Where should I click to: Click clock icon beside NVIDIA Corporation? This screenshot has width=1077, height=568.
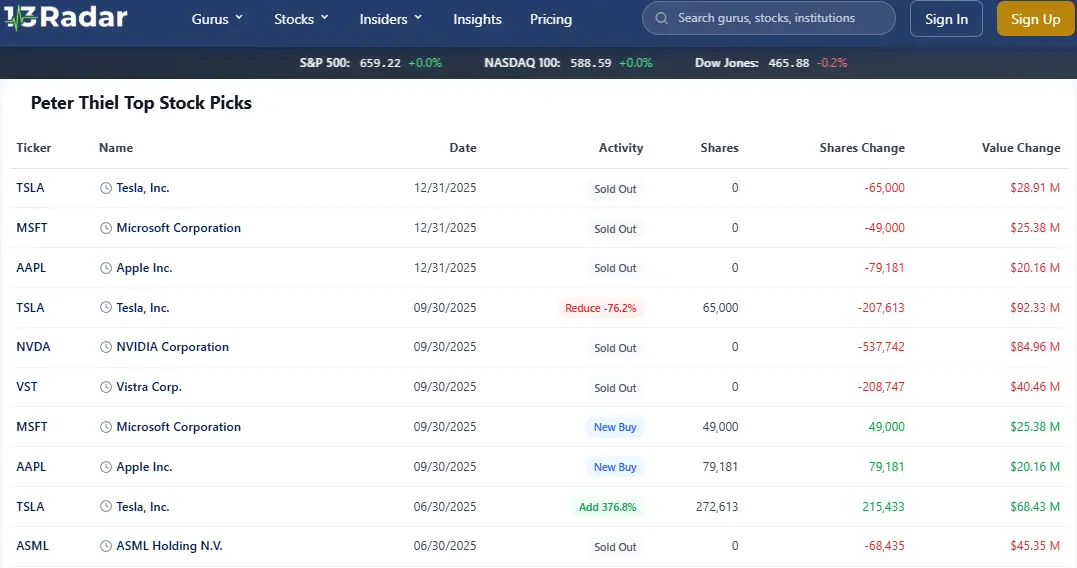click(x=107, y=347)
